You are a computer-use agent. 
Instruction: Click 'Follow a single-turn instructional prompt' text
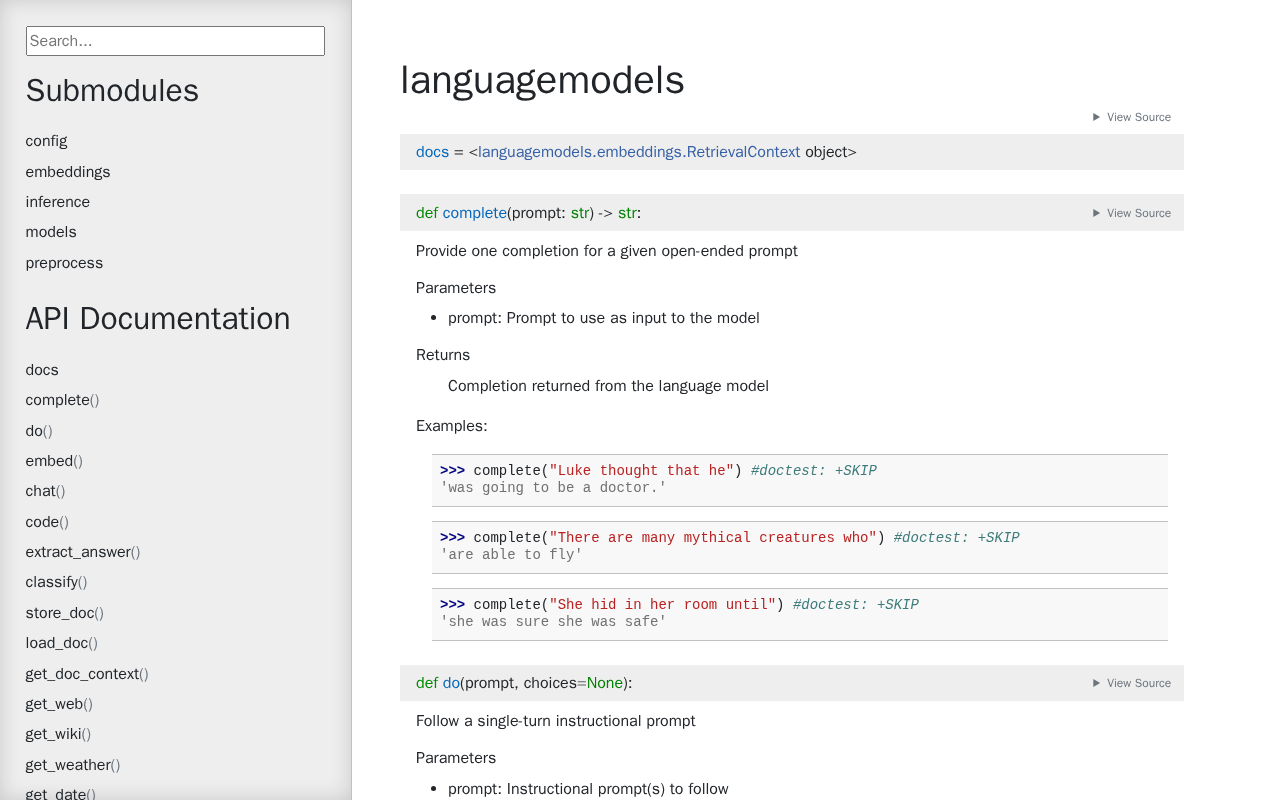pos(556,721)
